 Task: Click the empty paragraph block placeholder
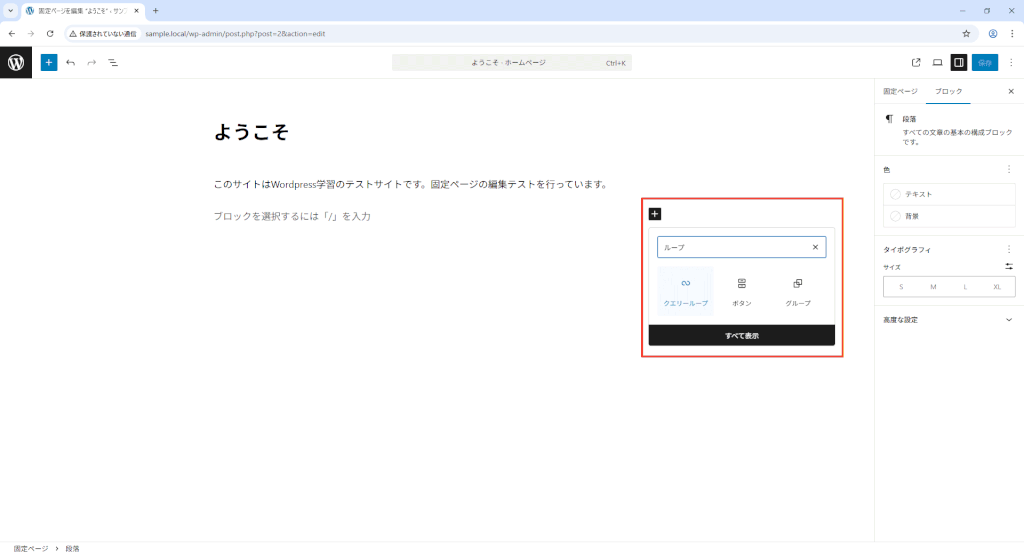[x=292, y=216]
